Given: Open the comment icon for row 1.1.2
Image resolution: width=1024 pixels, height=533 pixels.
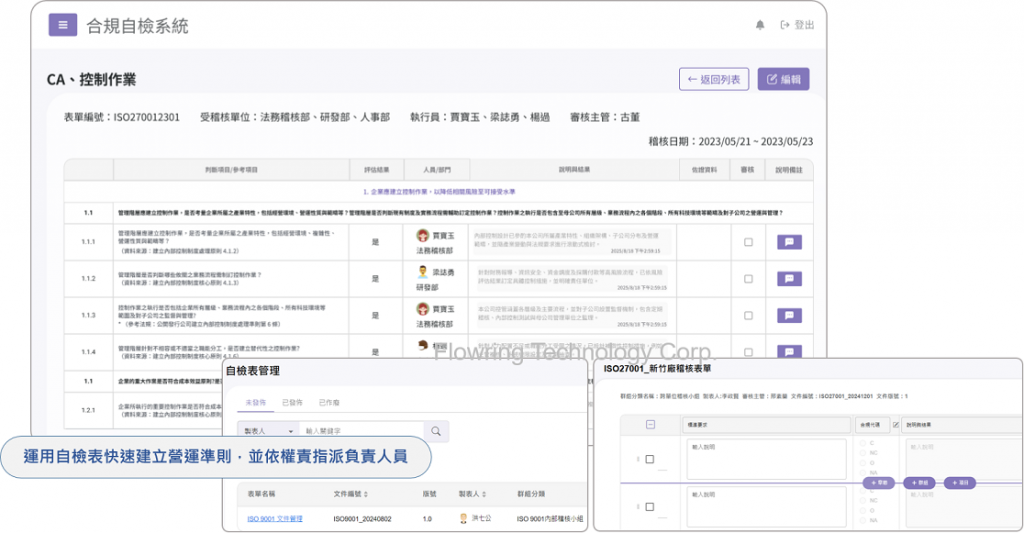Looking at the screenshot, I should 790,278.
